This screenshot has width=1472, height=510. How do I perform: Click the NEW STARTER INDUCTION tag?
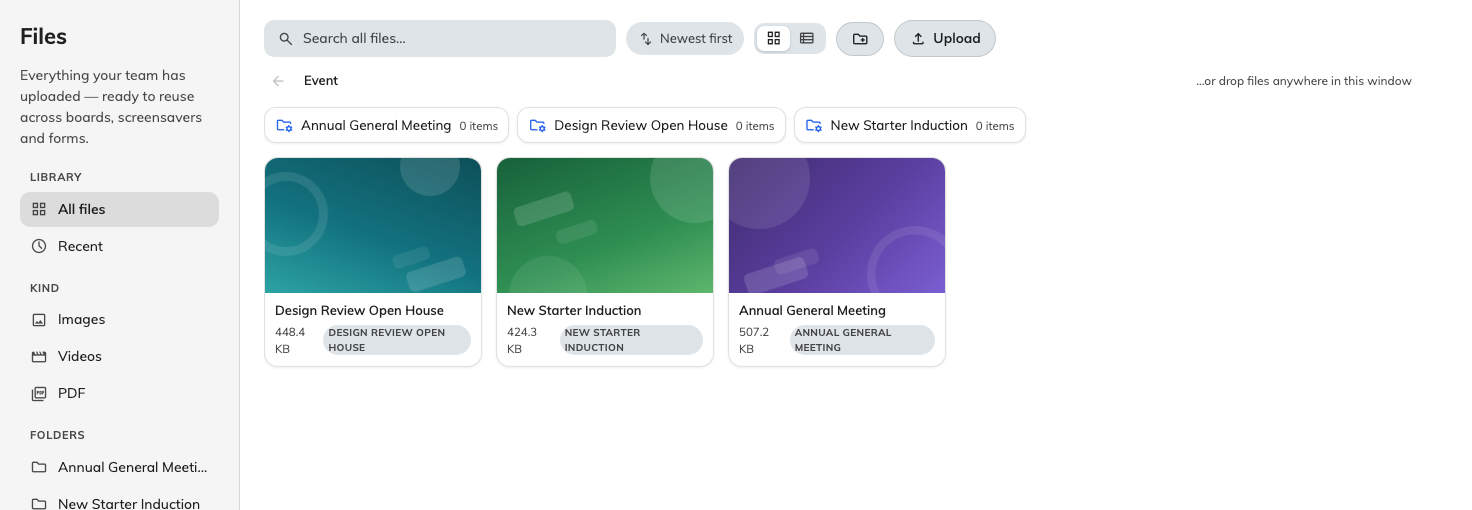pos(631,340)
